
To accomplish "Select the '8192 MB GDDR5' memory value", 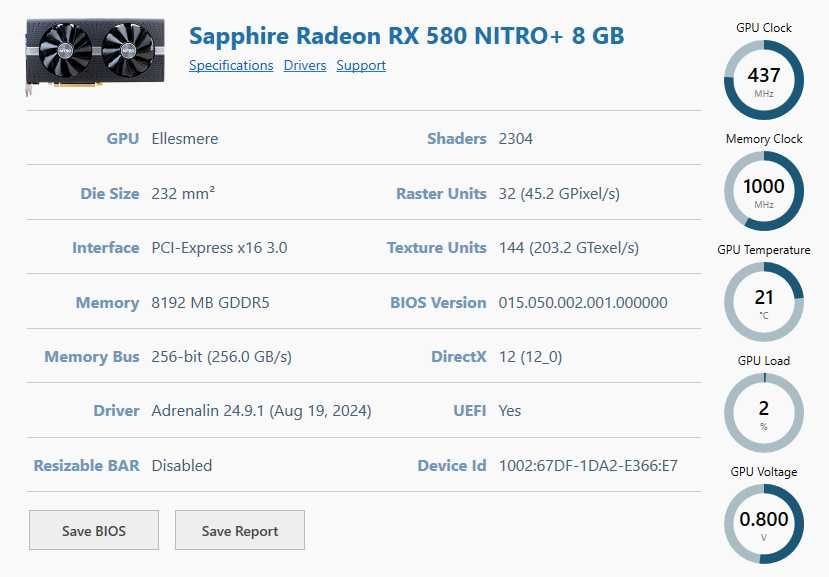I will click(210, 303).
